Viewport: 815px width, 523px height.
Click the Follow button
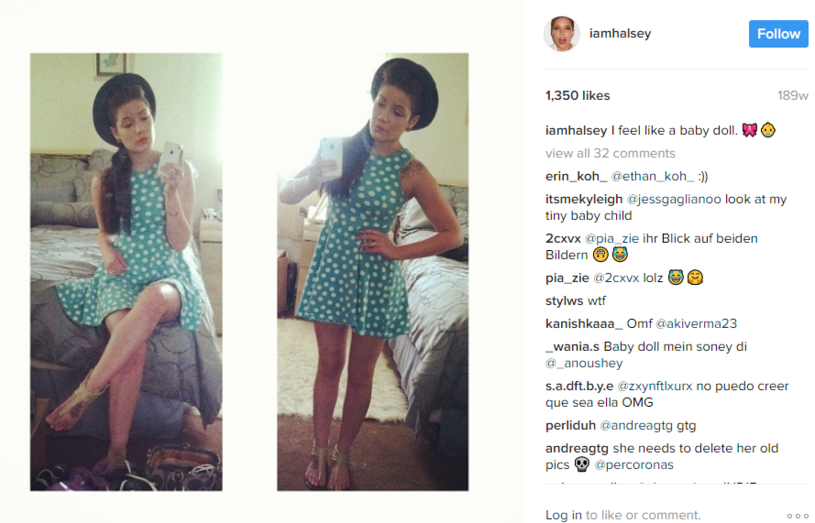point(778,34)
